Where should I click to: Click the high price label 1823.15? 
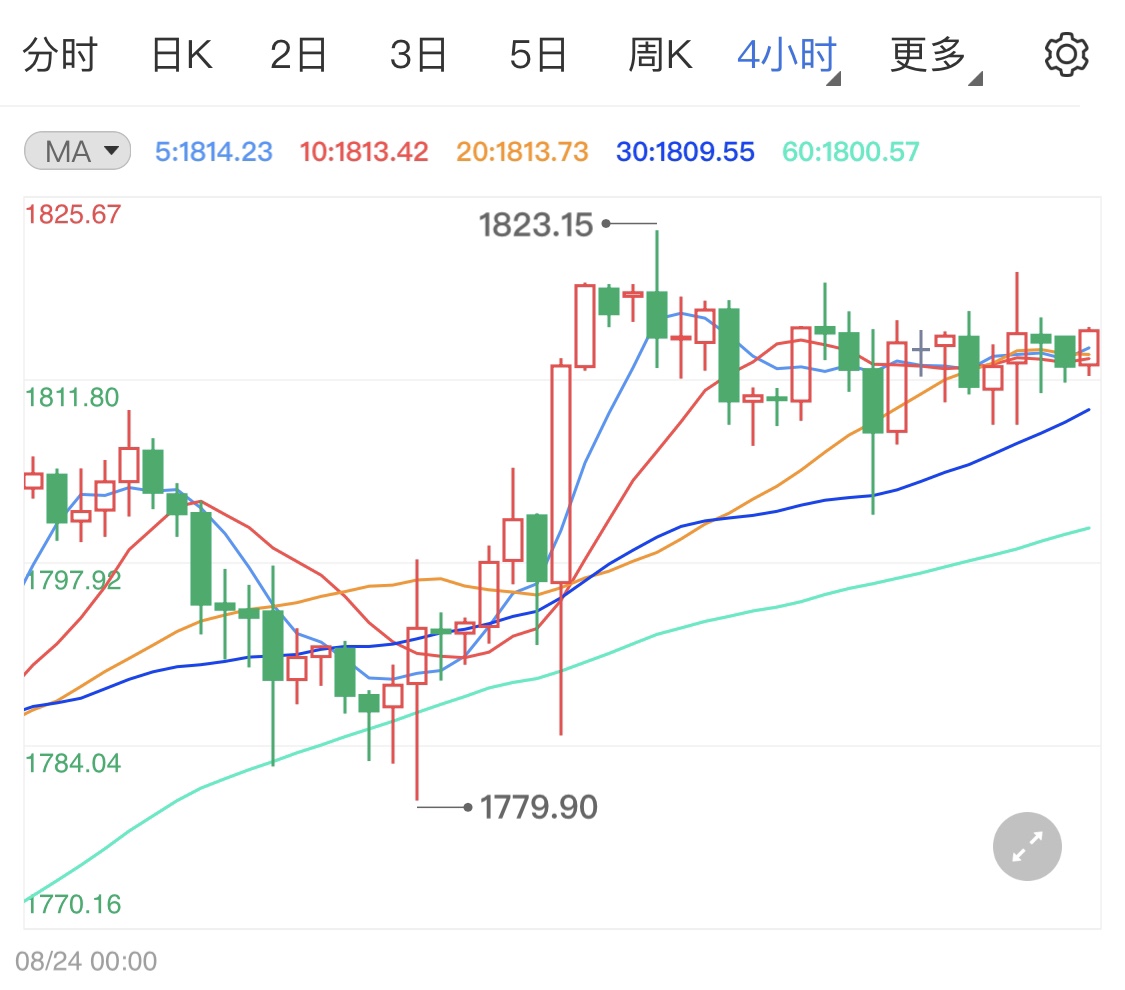pos(537,225)
